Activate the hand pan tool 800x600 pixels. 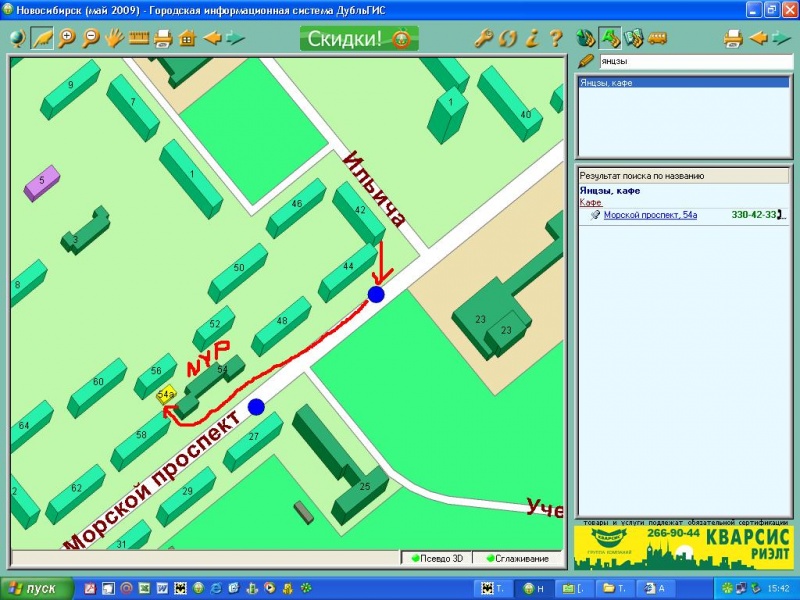coord(115,39)
